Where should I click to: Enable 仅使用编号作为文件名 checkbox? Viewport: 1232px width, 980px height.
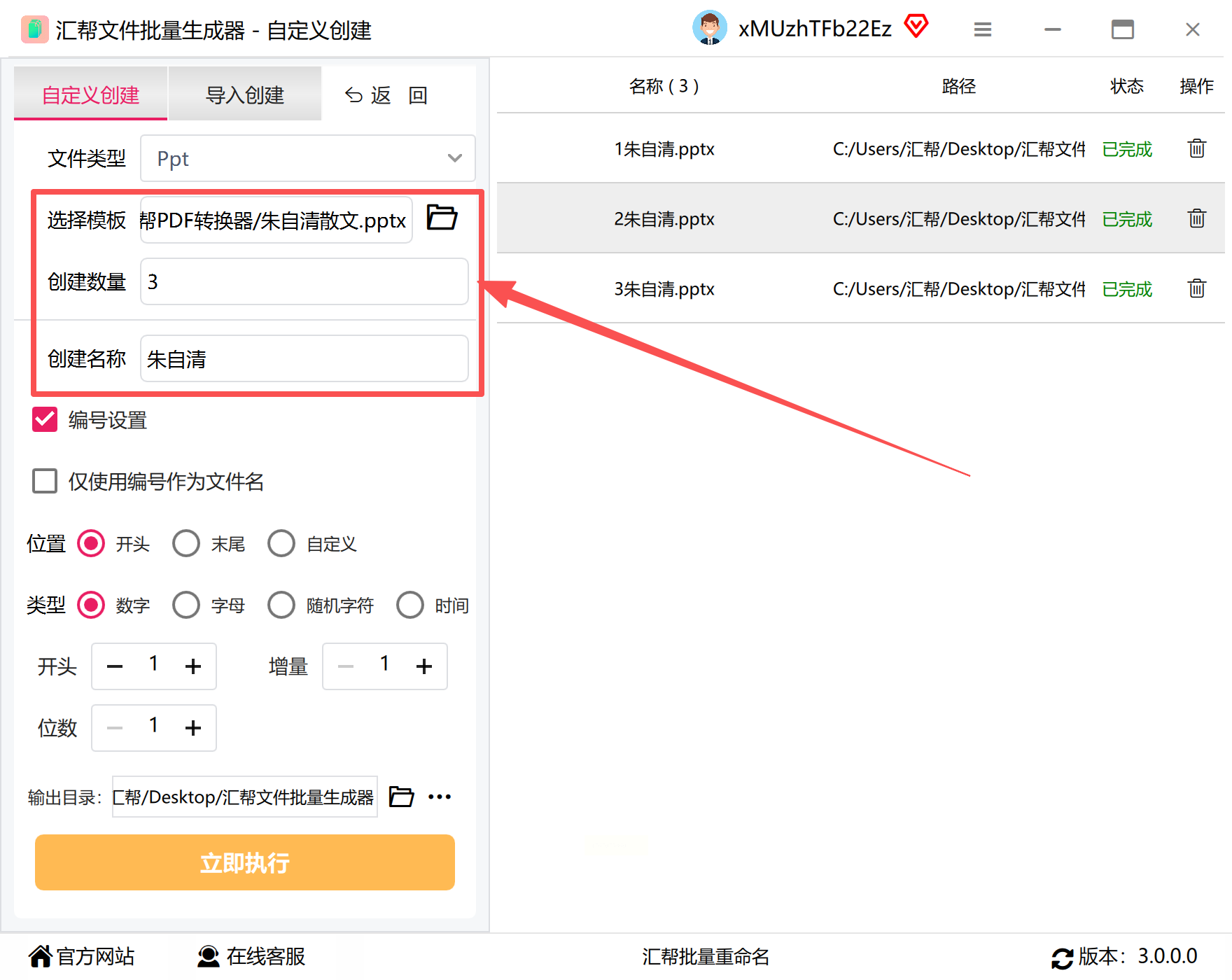point(45,482)
